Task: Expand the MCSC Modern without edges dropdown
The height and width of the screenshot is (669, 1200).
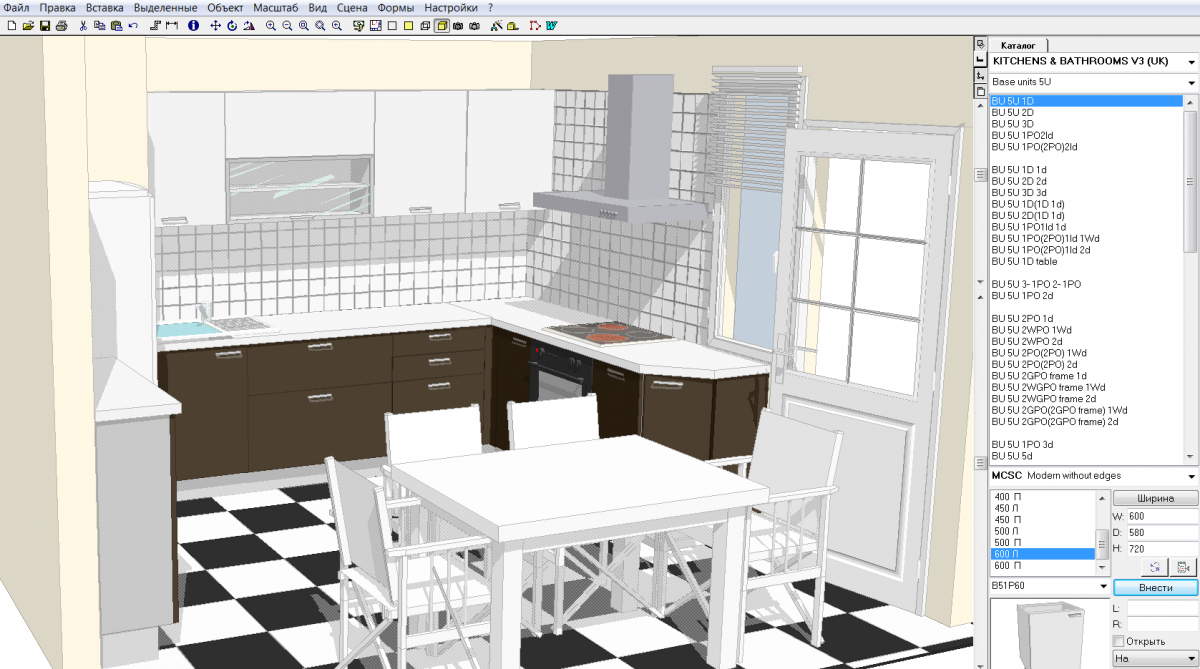Action: pos(1191,476)
